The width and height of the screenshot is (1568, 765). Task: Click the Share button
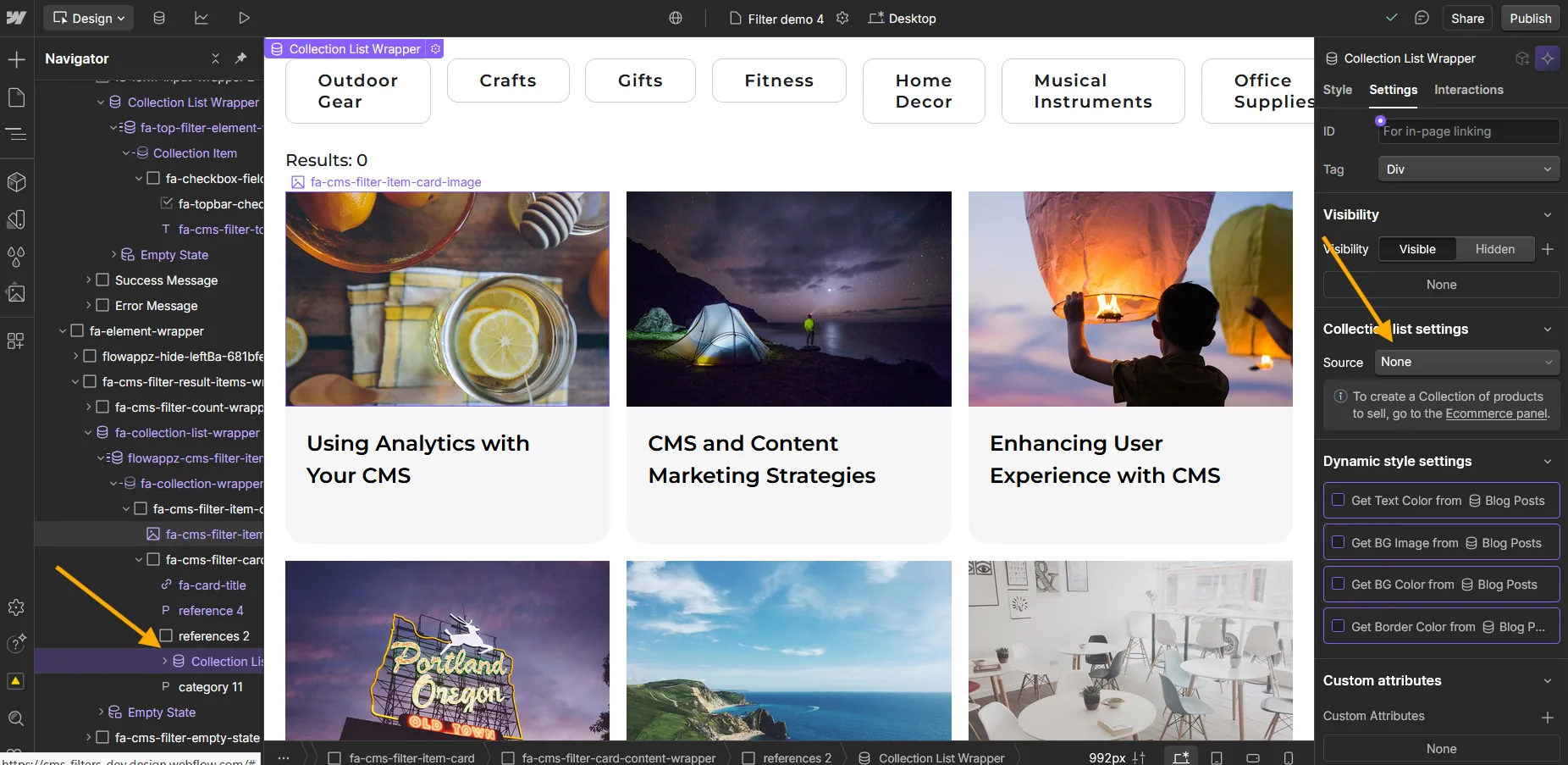(x=1467, y=18)
